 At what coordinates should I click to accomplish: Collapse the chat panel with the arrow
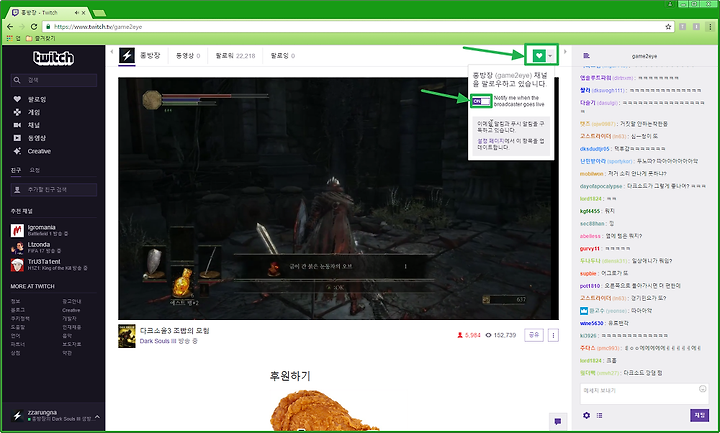point(565,51)
